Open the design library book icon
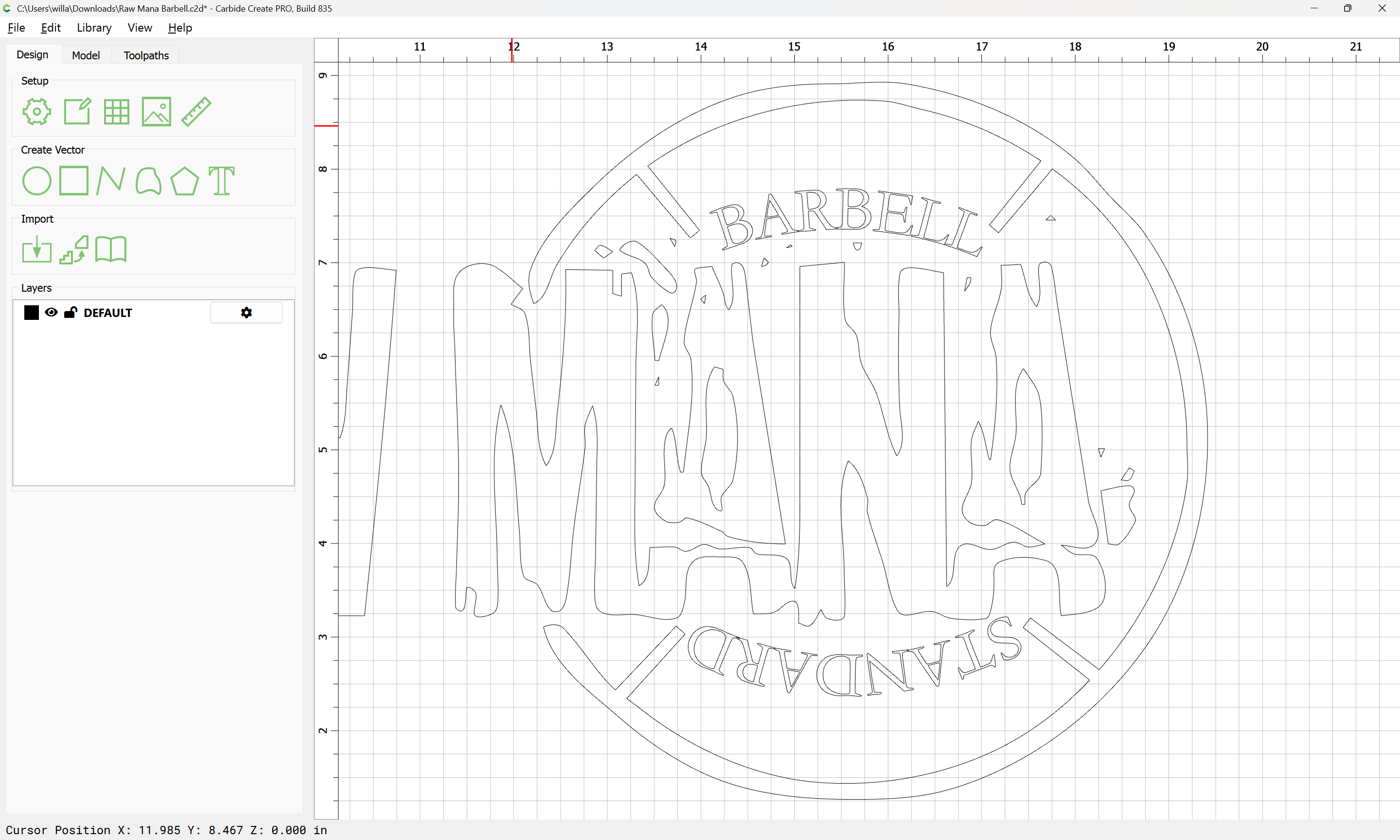Image resolution: width=1400 pixels, height=840 pixels. (111, 250)
